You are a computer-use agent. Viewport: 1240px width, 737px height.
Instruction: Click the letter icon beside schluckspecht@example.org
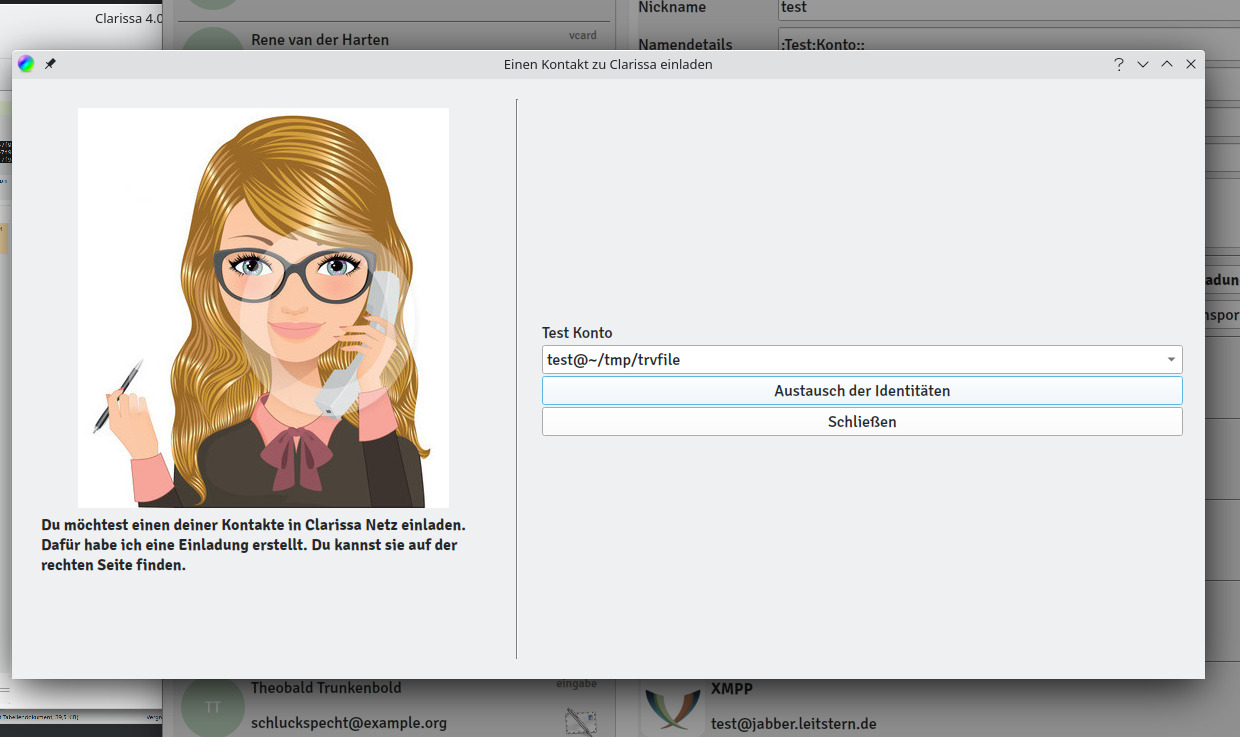click(580, 721)
